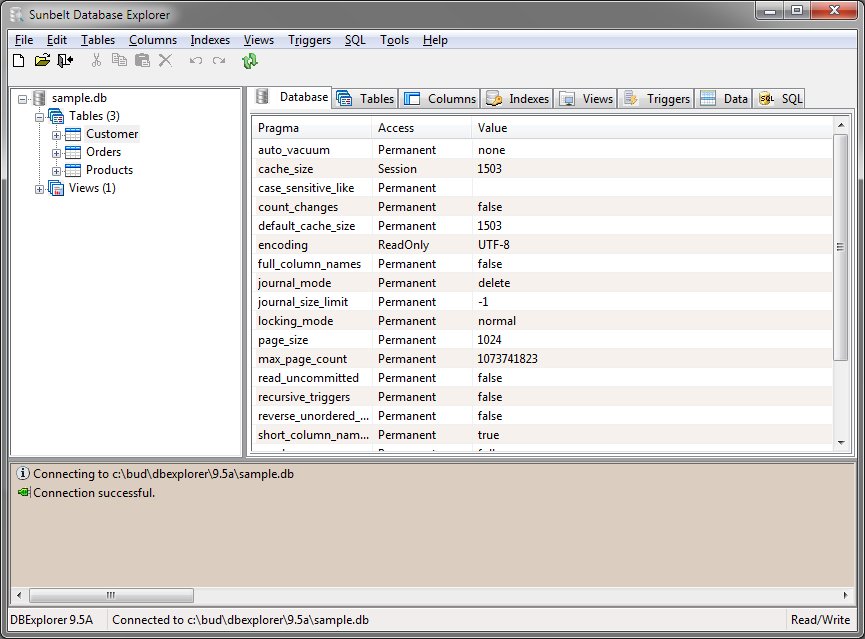Image resolution: width=865 pixels, height=639 pixels.
Task: Click the Customer table icon
Action: click(x=73, y=134)
